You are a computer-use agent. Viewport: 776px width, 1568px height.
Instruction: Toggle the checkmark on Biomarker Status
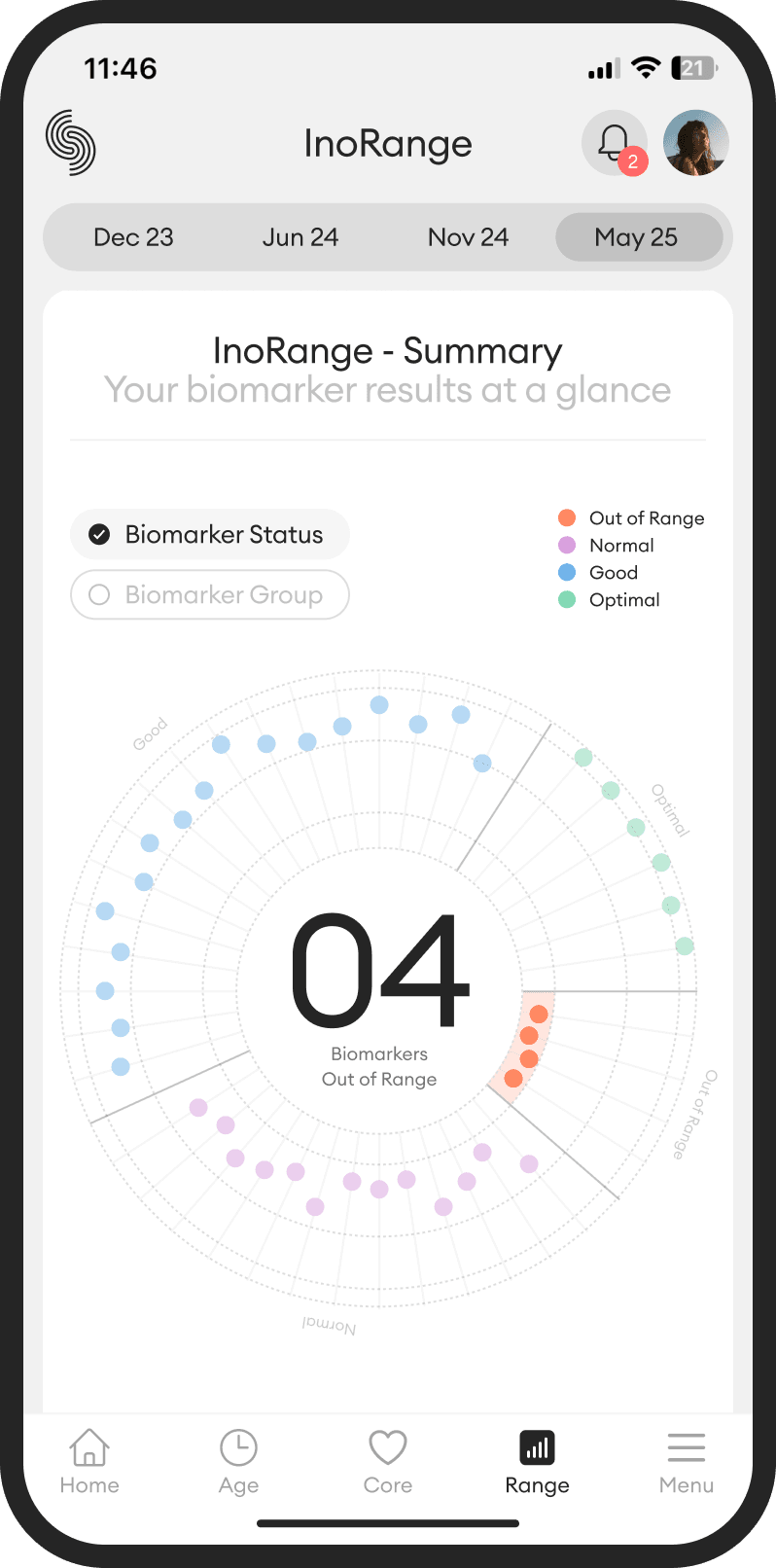[x=99, y=534]
